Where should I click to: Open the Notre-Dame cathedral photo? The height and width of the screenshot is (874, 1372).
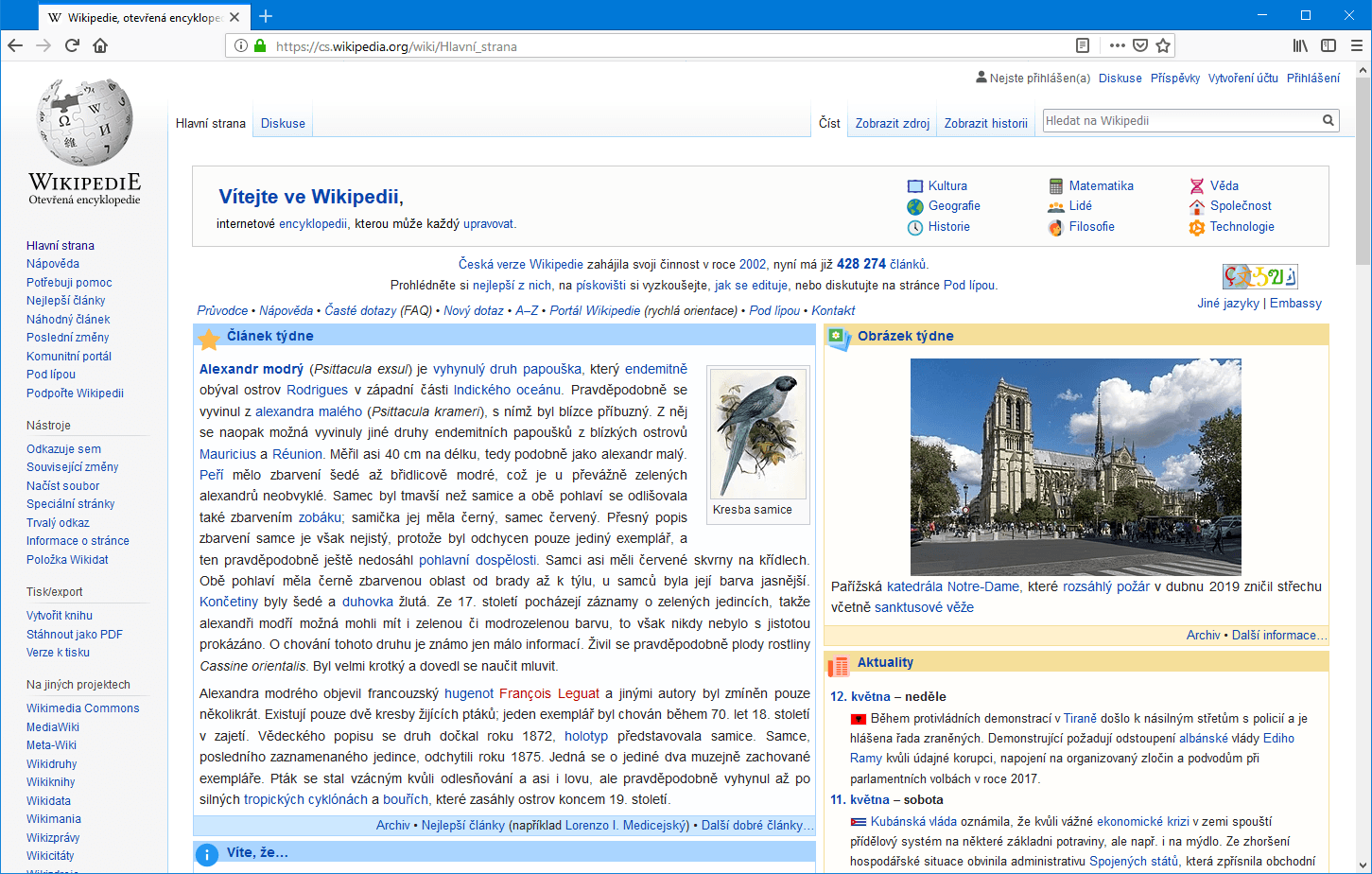pyautogui.click(x=1076, y=467)
